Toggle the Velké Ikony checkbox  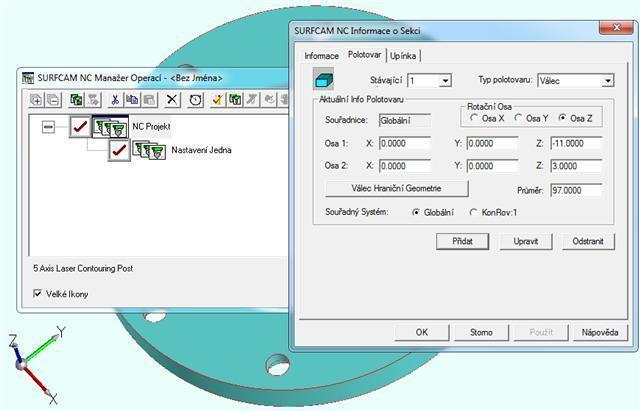(x=38, y=293)
